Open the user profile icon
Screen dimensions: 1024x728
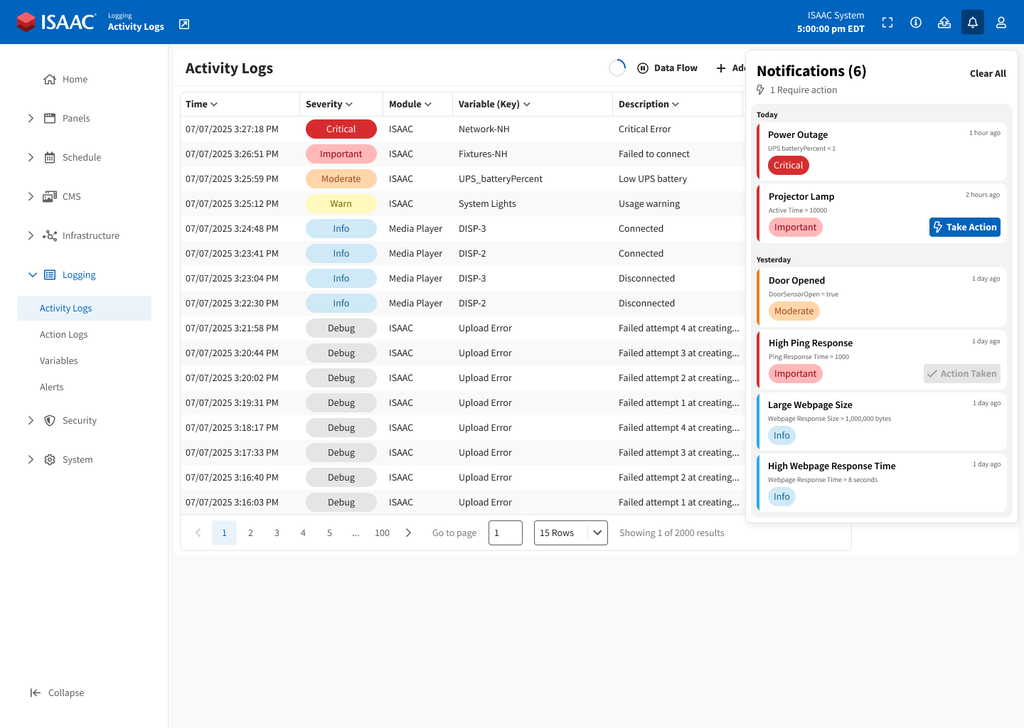pyautogui.click(x=1001, y=22)
